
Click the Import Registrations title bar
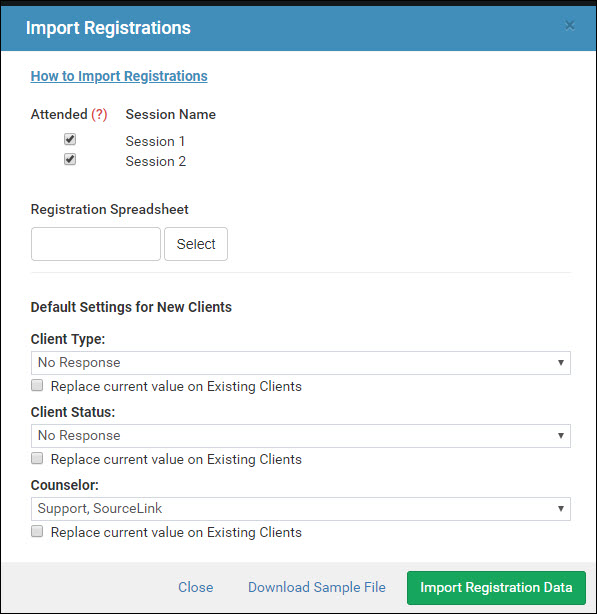(x=298, y=28)
